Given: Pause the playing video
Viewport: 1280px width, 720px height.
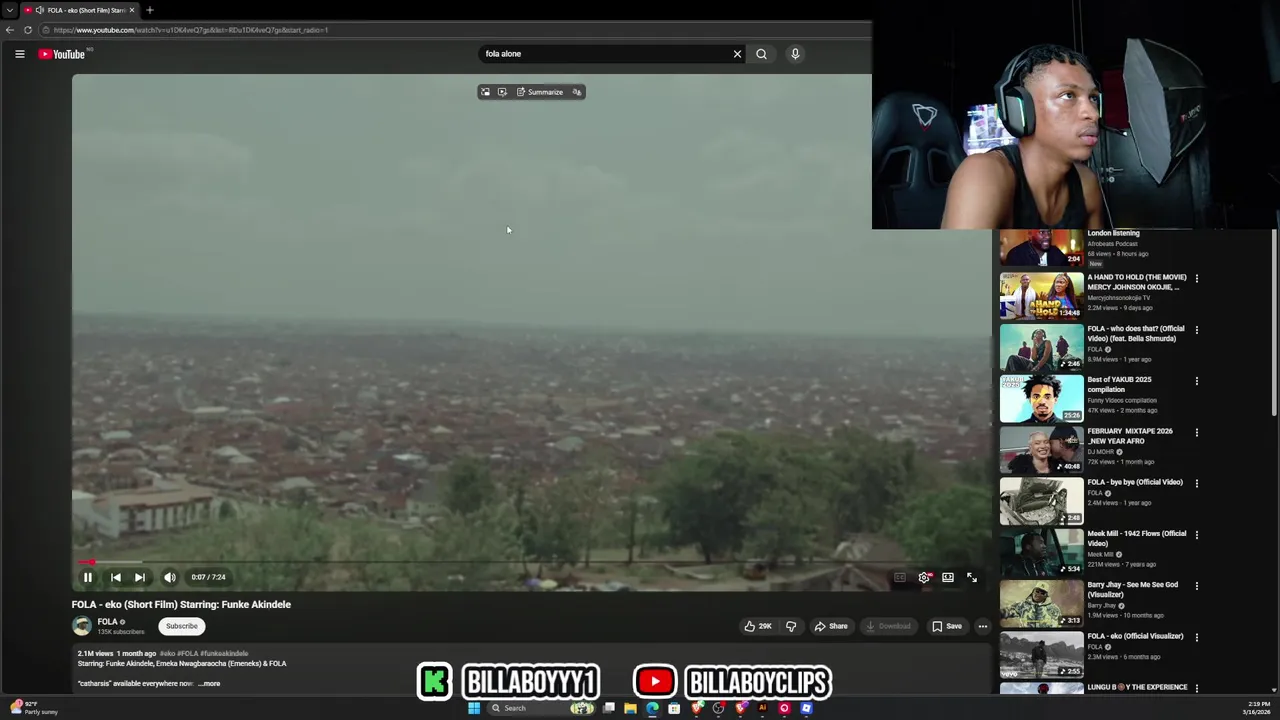Looking at the screenshot, I should point(88,577).
